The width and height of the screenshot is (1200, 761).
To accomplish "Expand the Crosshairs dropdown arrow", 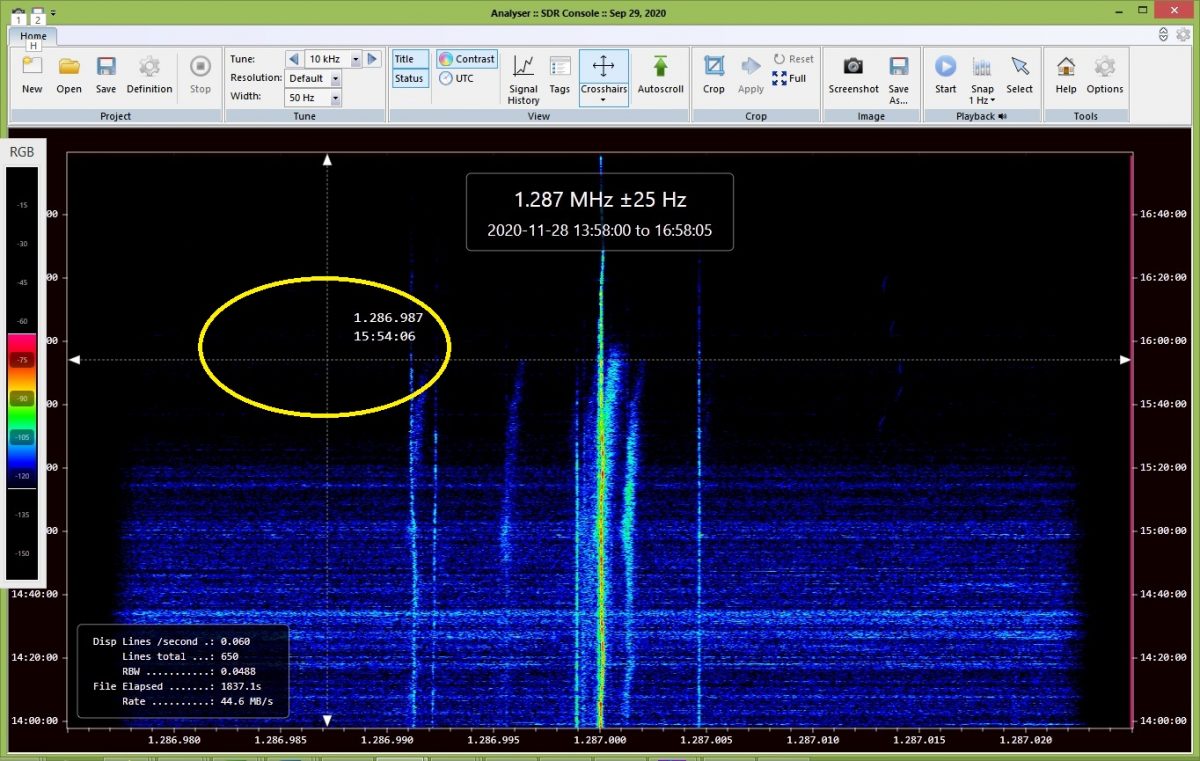I will tap(603, 101).
